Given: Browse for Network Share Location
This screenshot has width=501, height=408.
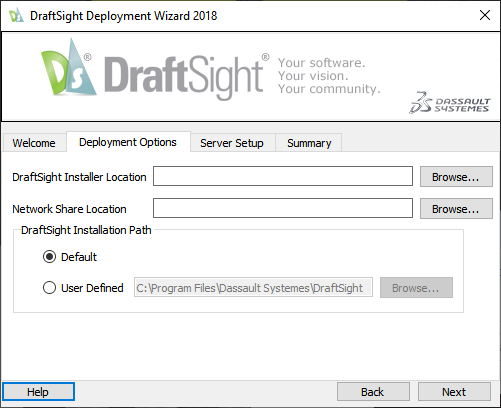Looking at the screenshot, I should coord(456,209).
